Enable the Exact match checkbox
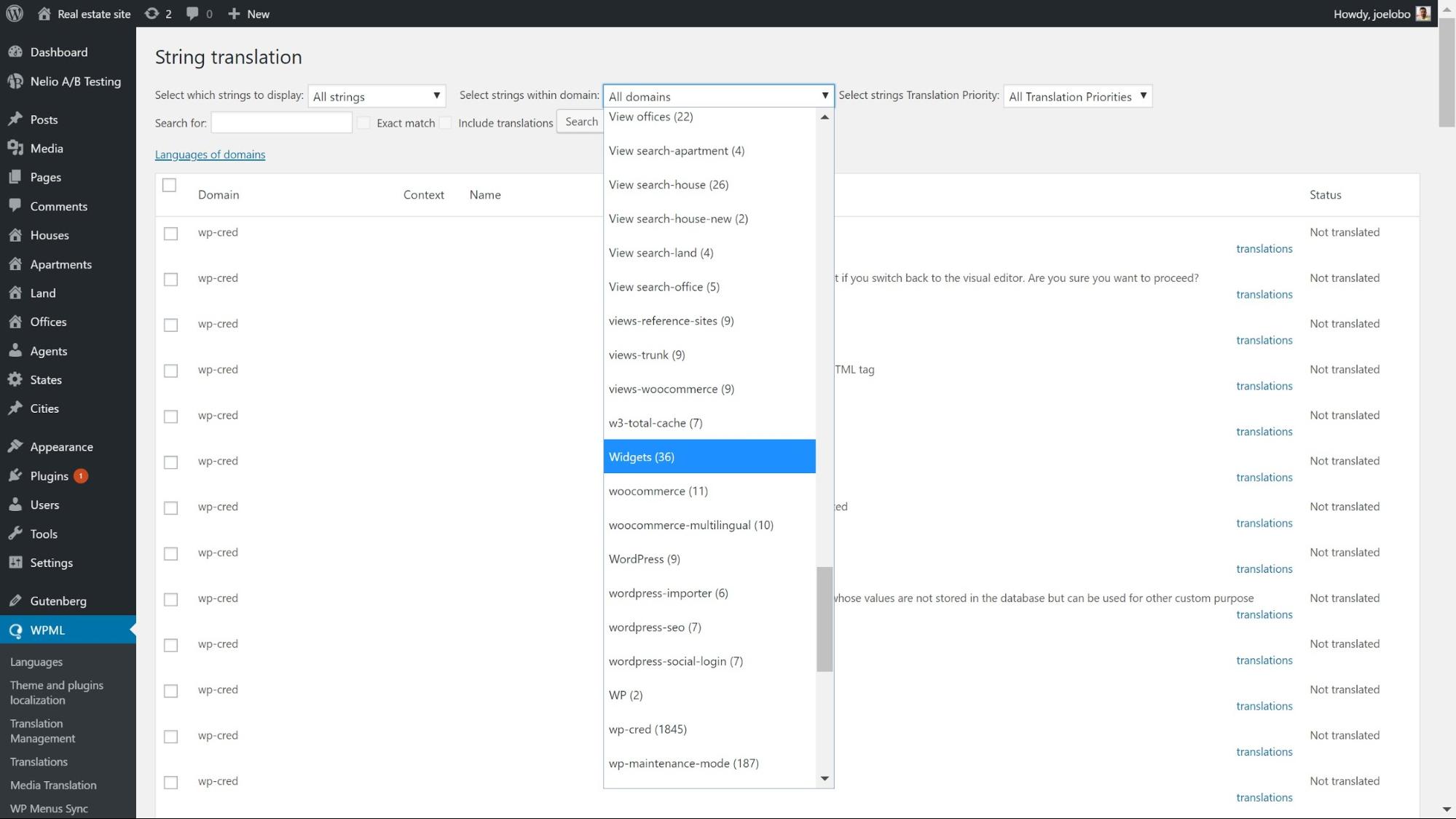 click(364, 123)
